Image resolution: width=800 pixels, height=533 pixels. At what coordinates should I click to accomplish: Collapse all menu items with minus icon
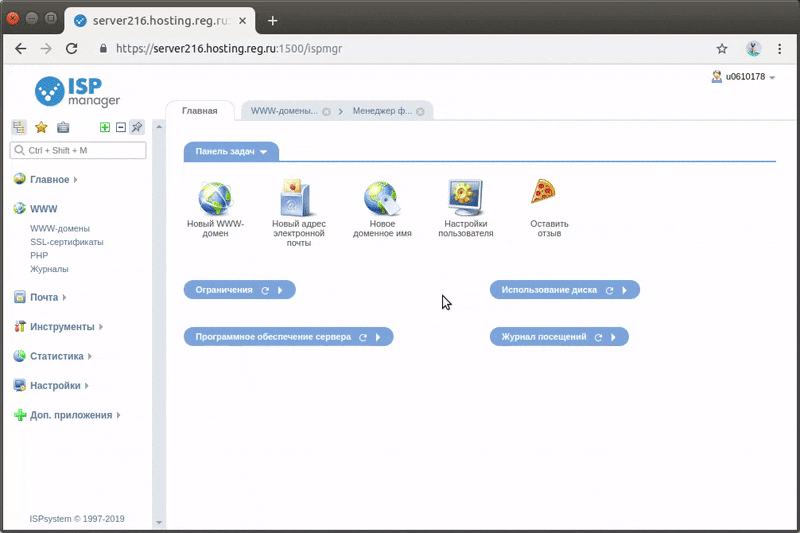[121, 127]
